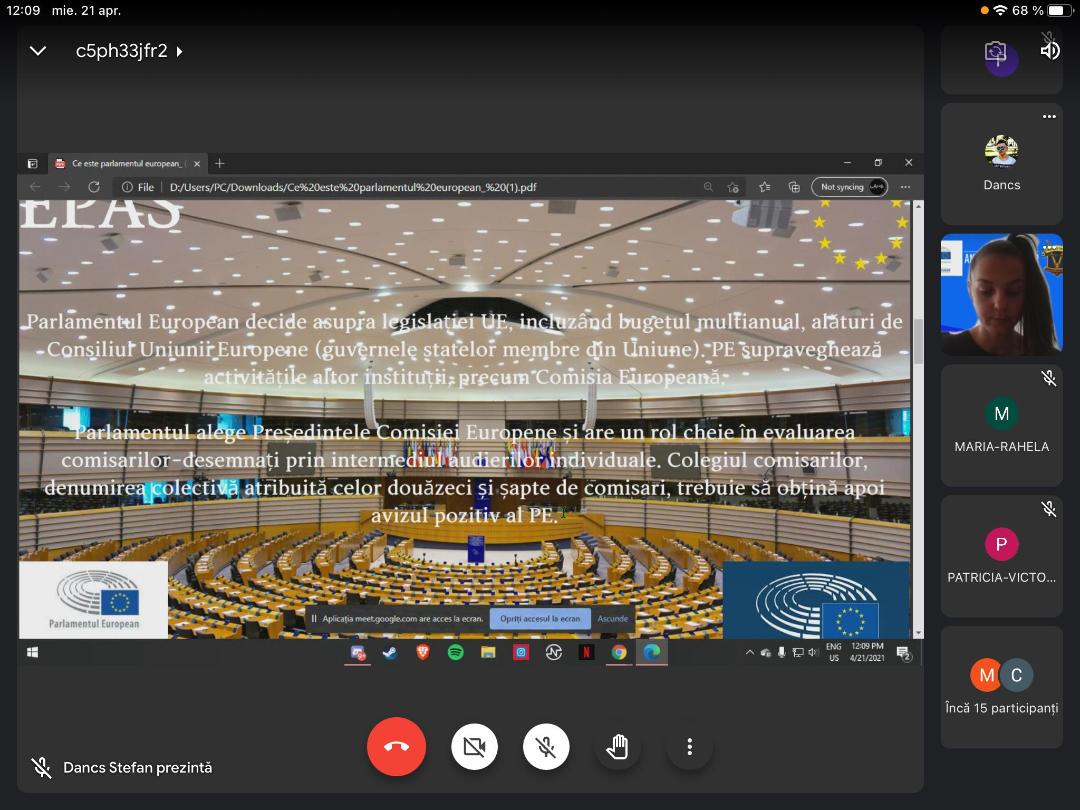This screenshot has width=1080, height=810.
Task: Unmute the microphone
Action: coord(546,746)
